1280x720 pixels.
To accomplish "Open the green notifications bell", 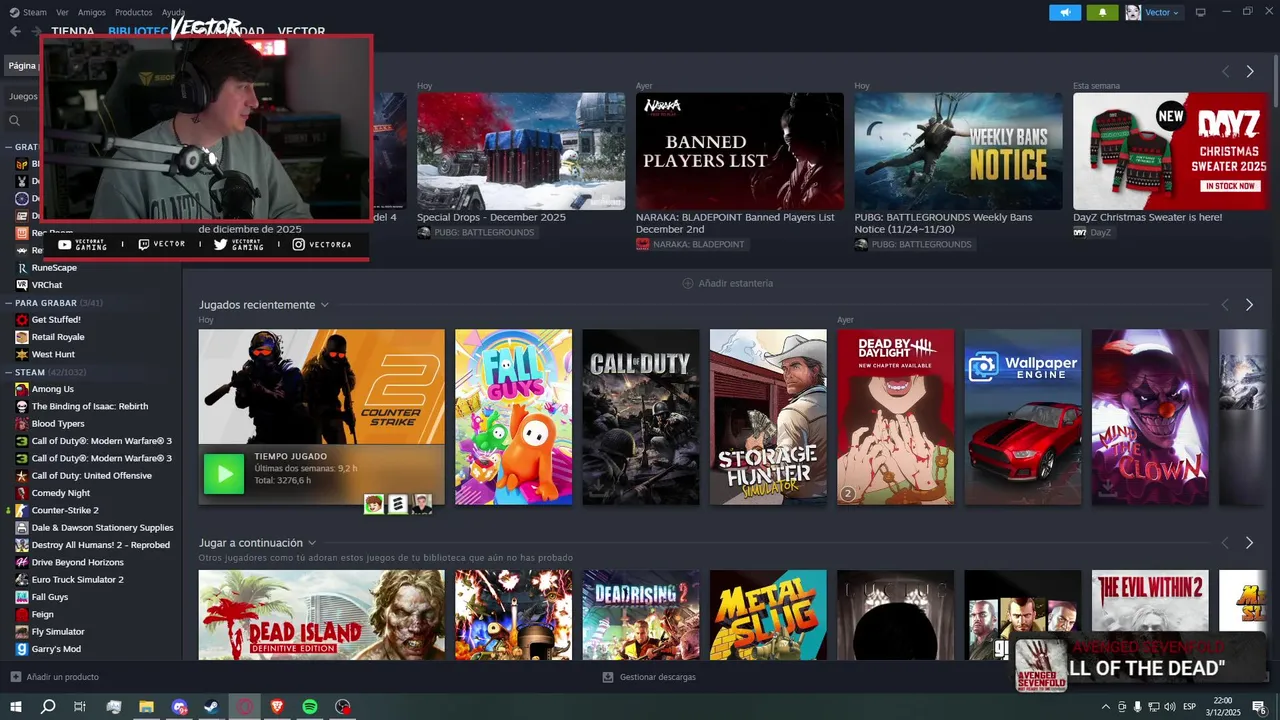I will pyautogui.click(x=1103, y=12).
